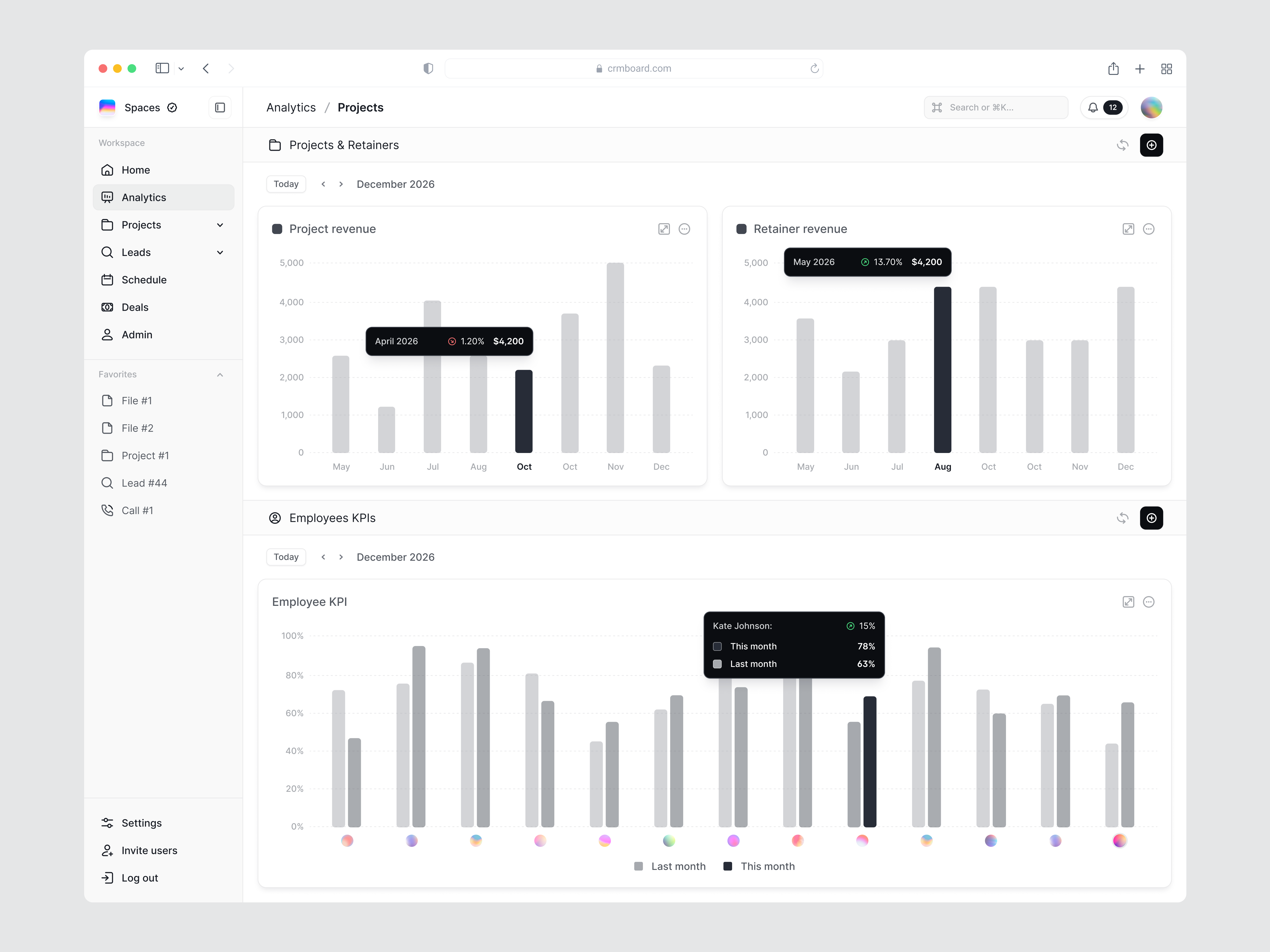Open the Analytics section in the sidebar

click(143, 197)
